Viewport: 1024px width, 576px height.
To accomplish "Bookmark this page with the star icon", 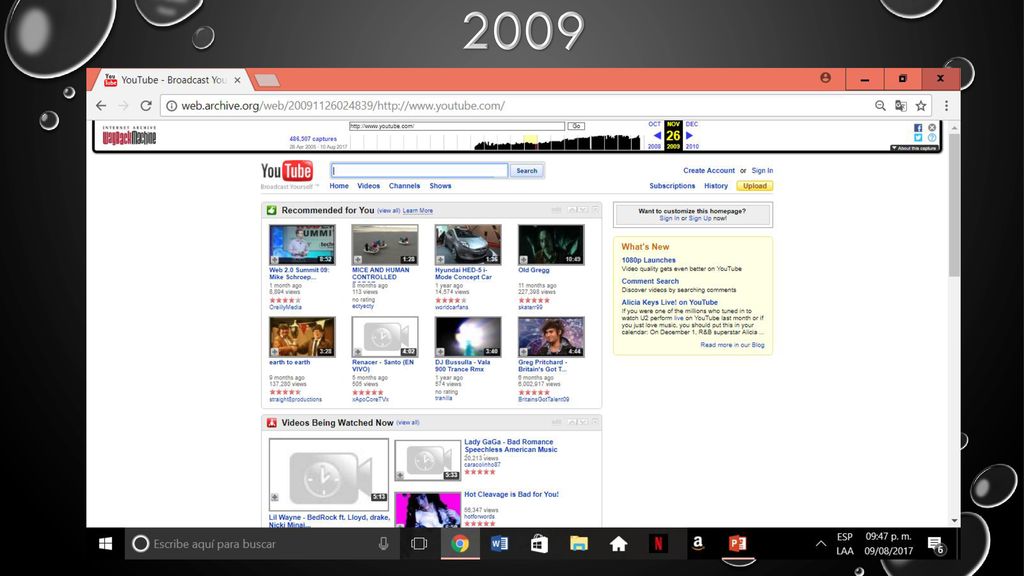I will (921, 106).
